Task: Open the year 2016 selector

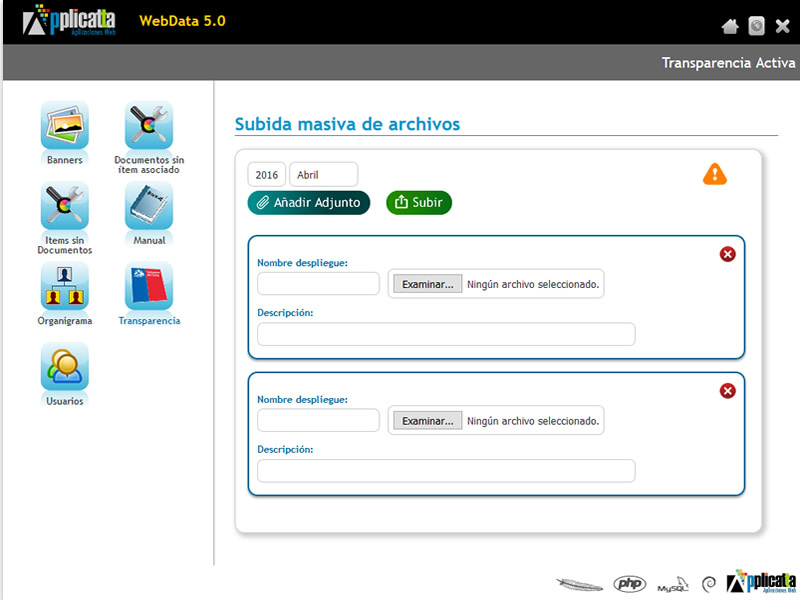Action: pos(267,175)
